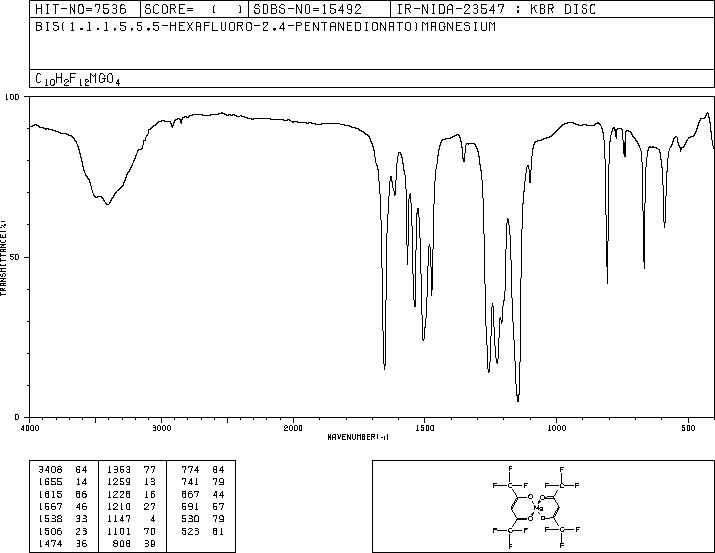The image size is (715, 553).
Task: Click transmittance value 84 beside 774
Action: (x=218, y=470)
